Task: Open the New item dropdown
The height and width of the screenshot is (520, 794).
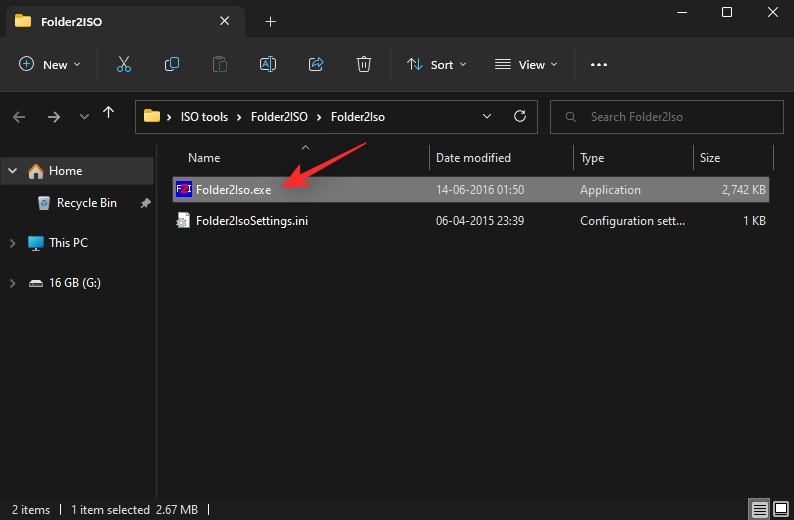Action: (50, 64)
